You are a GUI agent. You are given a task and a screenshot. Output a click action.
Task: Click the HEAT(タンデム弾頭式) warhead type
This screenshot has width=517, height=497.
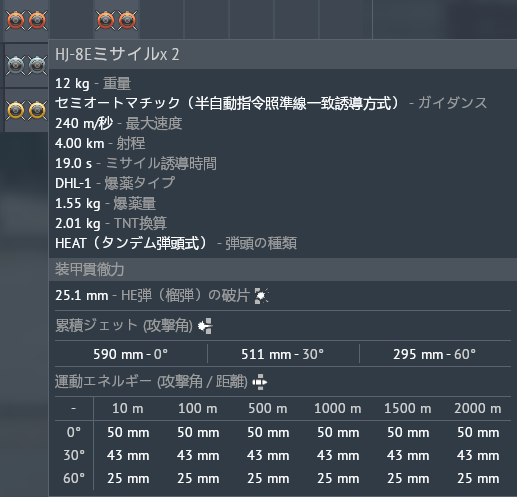click(133, 243)
